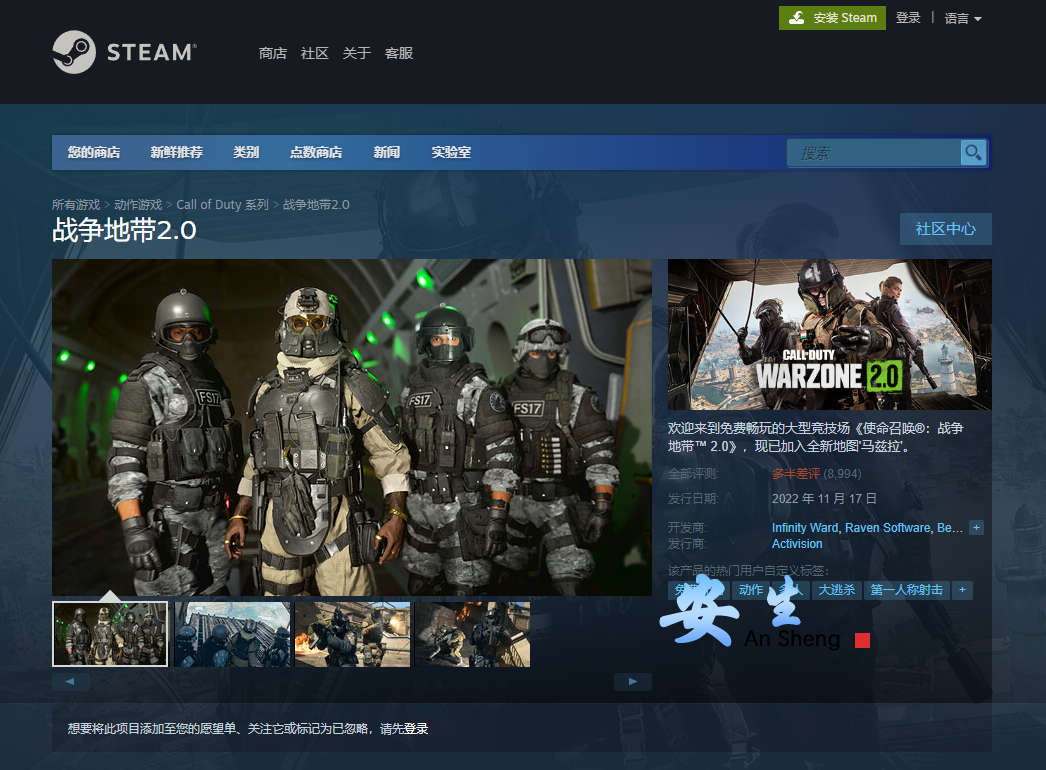Select the second thumbnail with ship scene
1046x770 pixels.
tap(232, 634)
